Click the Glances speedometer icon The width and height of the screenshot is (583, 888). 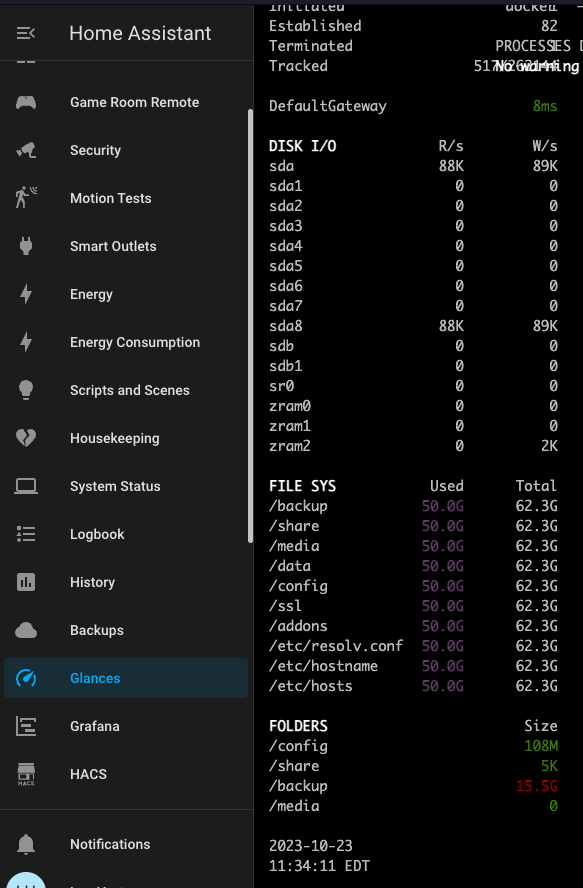tap(25, 678)
